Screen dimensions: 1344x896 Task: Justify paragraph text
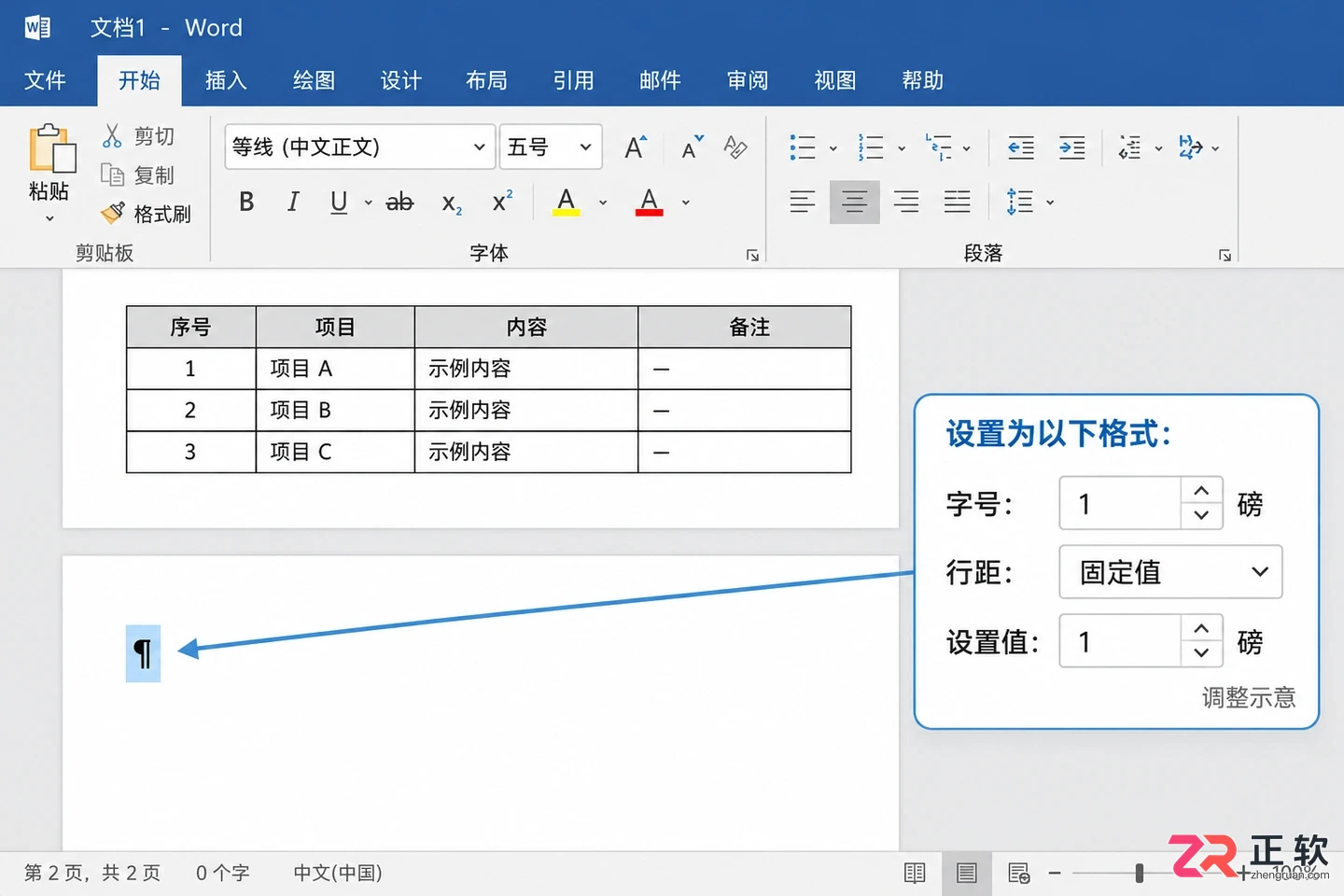958,202
